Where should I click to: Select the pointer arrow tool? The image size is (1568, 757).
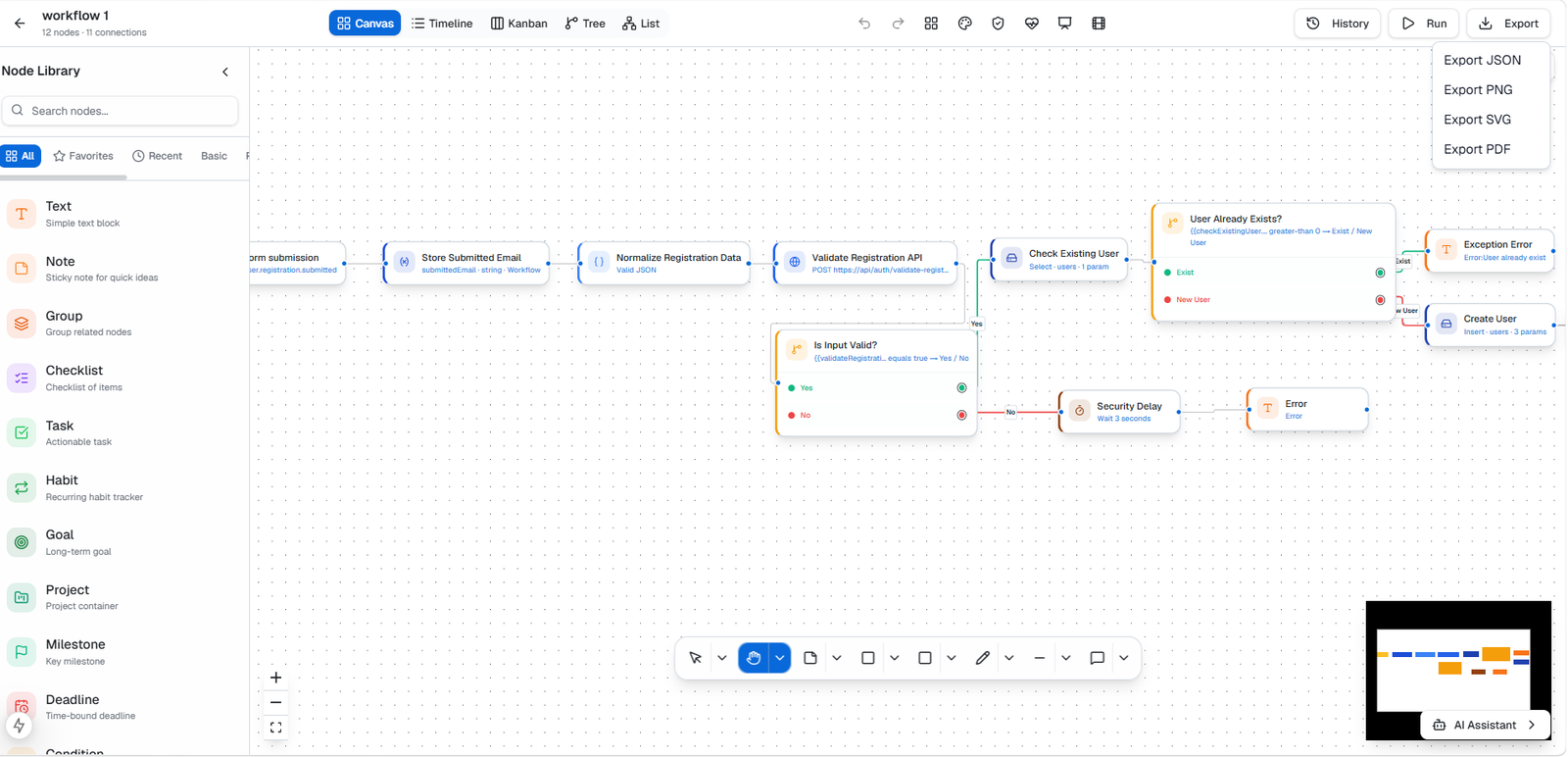(x=696, y=658)
